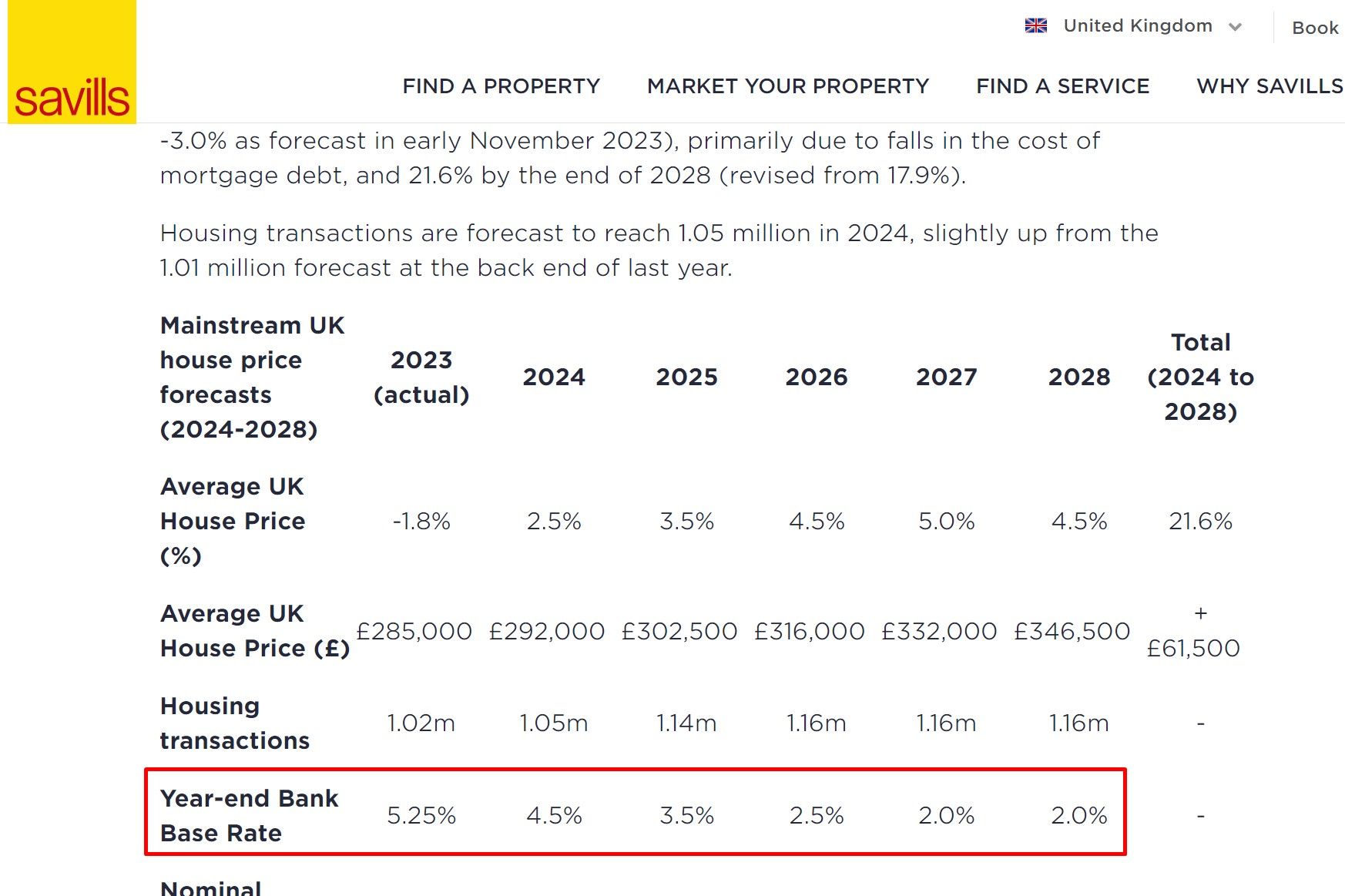Click the Housing transactions row label
This screenshot has width=1345, height=896.
pos(234,723)
